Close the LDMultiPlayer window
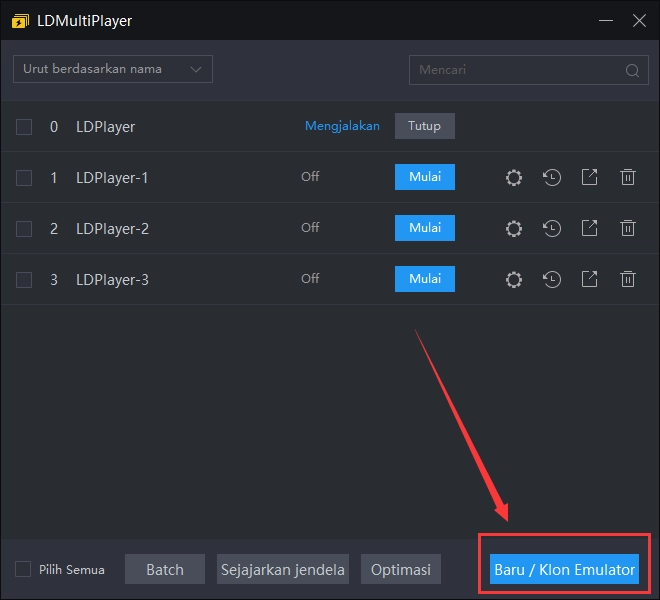 [x=639, y=20]
